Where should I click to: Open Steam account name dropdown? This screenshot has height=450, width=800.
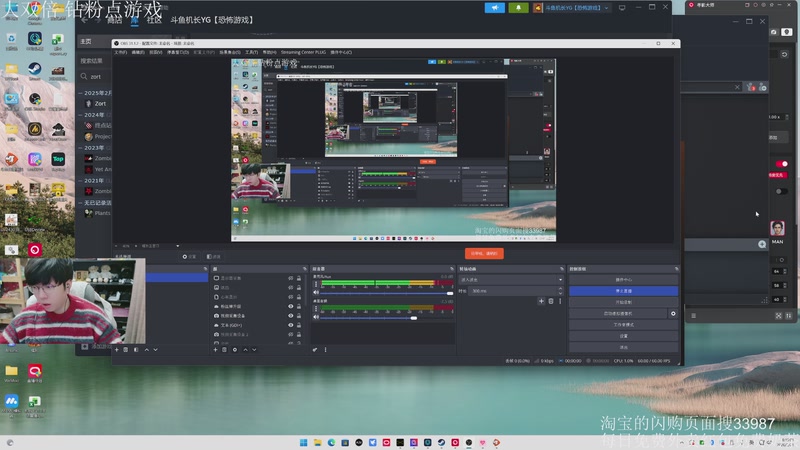(x=577, y=8)
